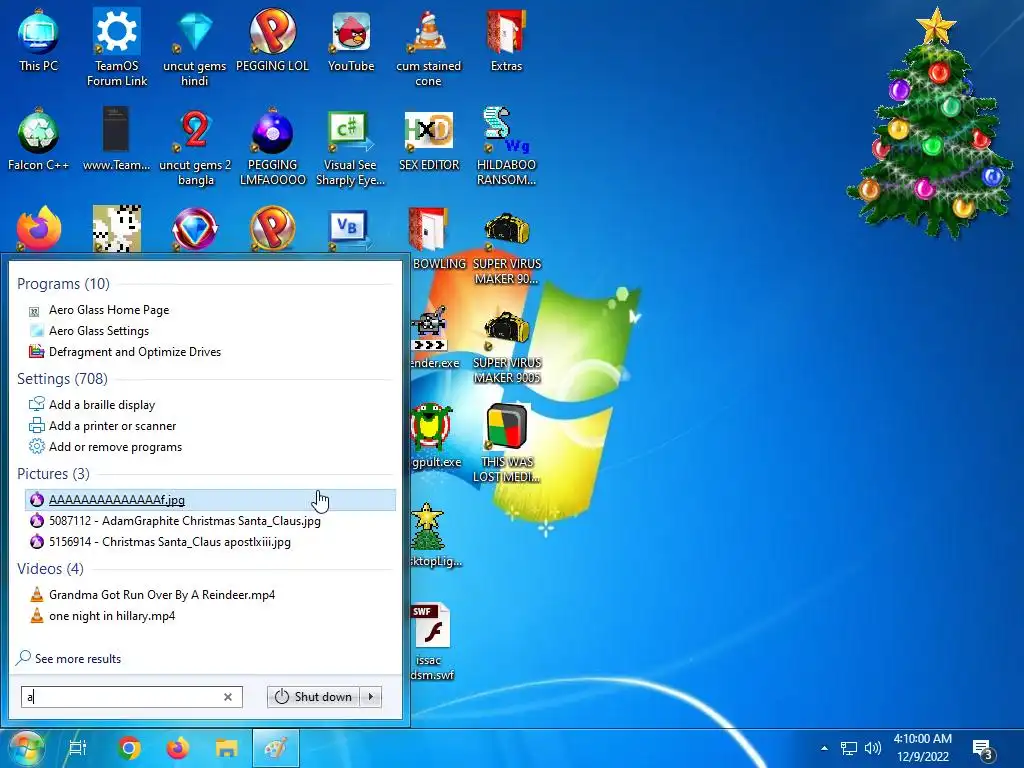Select the www.Team... text file icon
1024x768 pixels.
point(116,139)
